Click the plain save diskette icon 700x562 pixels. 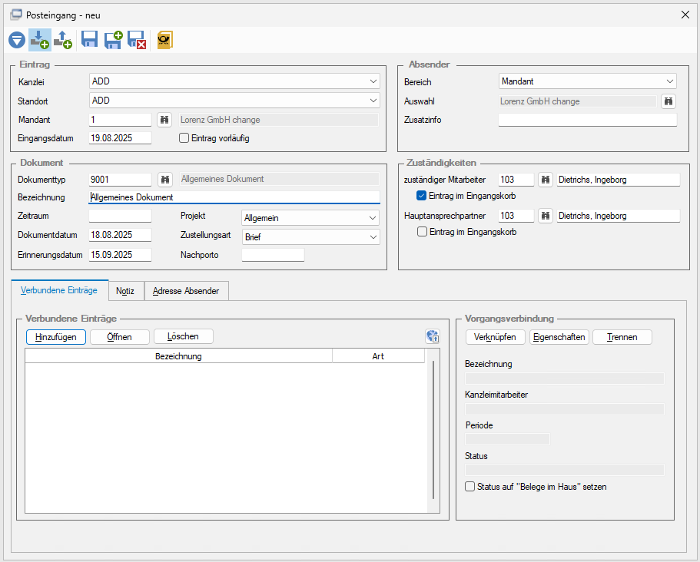[x=89, y=40]
